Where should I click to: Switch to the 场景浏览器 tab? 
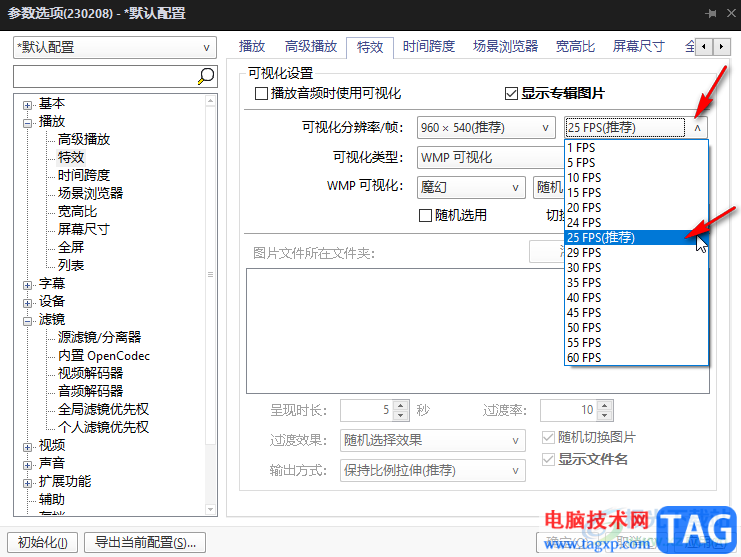505,46
